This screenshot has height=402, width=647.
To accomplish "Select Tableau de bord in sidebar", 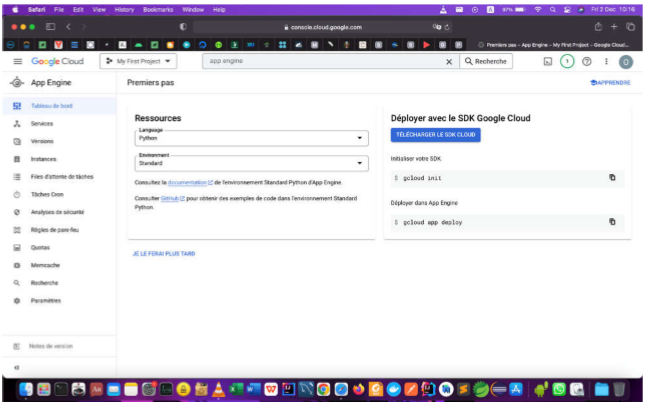I will 59,106.
